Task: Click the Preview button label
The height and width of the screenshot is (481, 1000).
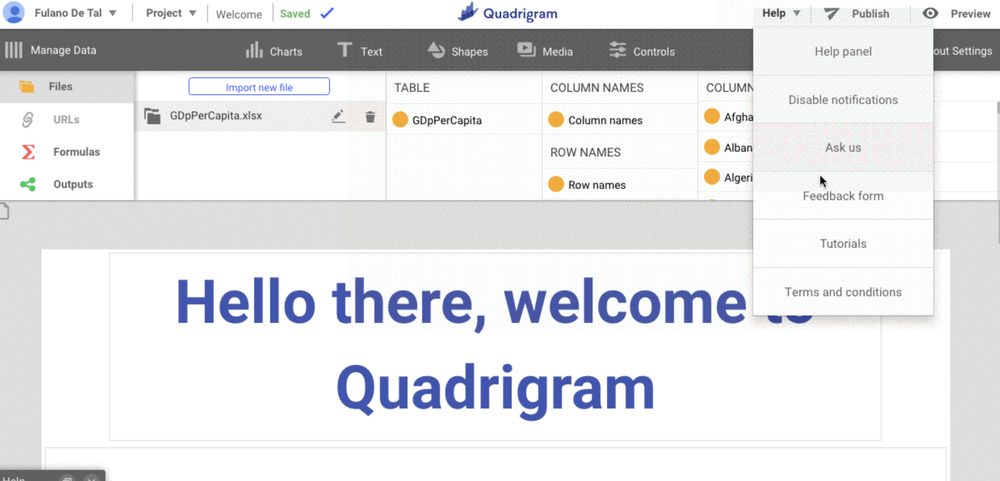Action: (970, 14)
